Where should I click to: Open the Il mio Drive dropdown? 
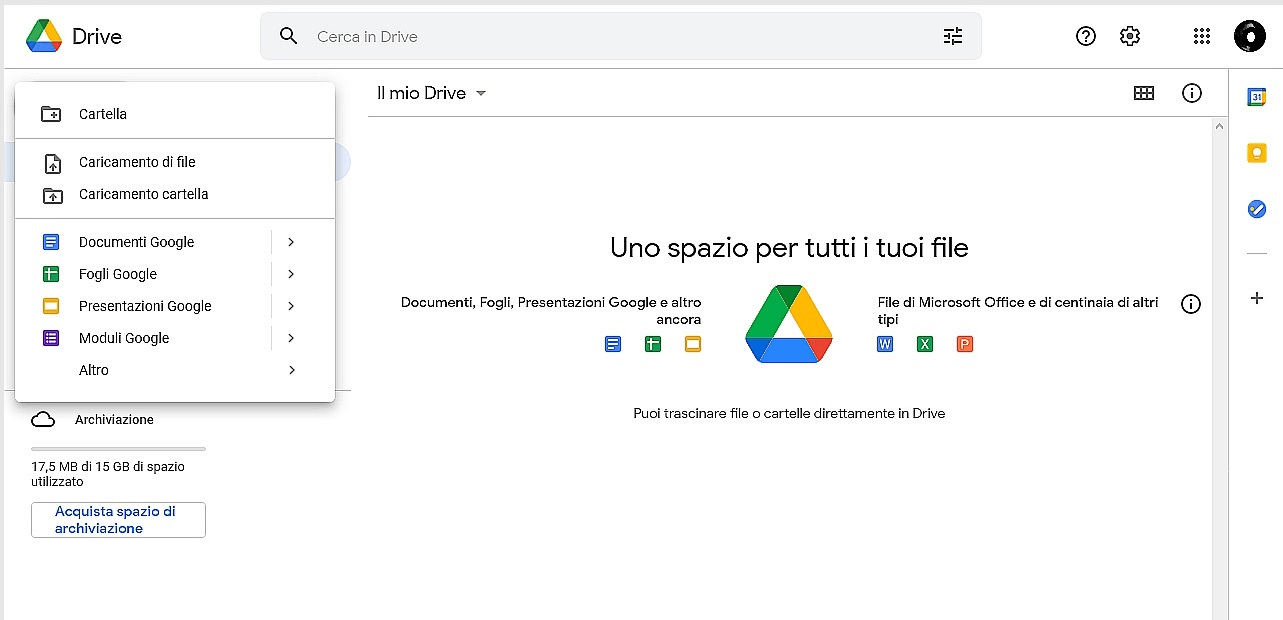pyautogui.click(x=431, y=93)
